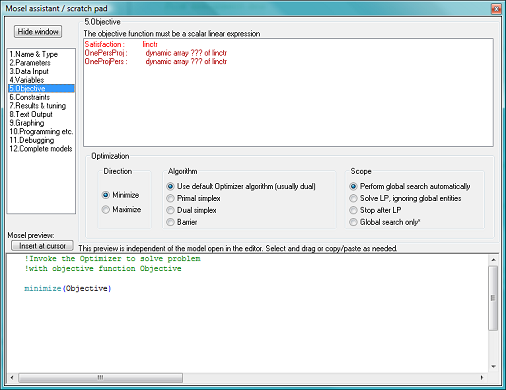506x390 pixels.
Task: Select Global search only scope
Action: [x=353, y=222]
